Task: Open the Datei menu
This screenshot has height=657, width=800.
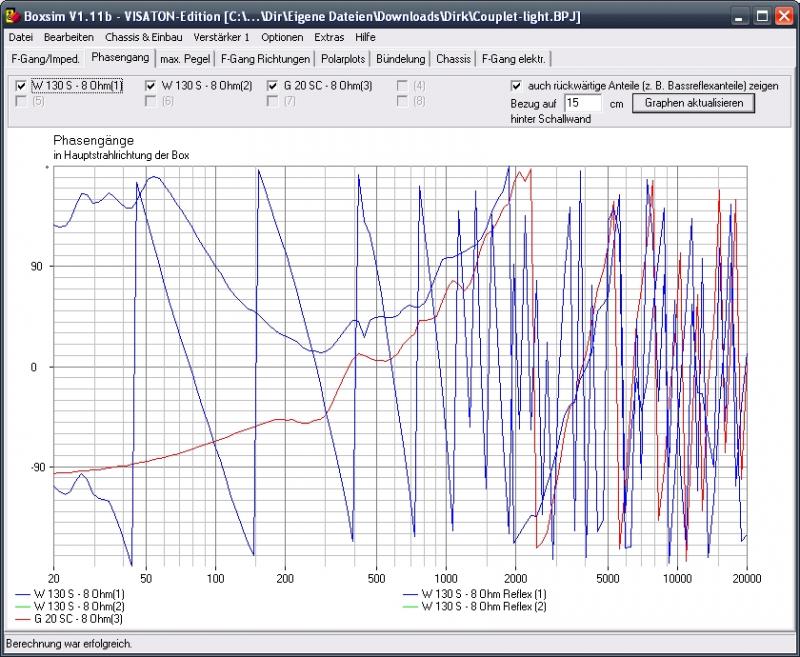Action: click(x=21, y=37)
